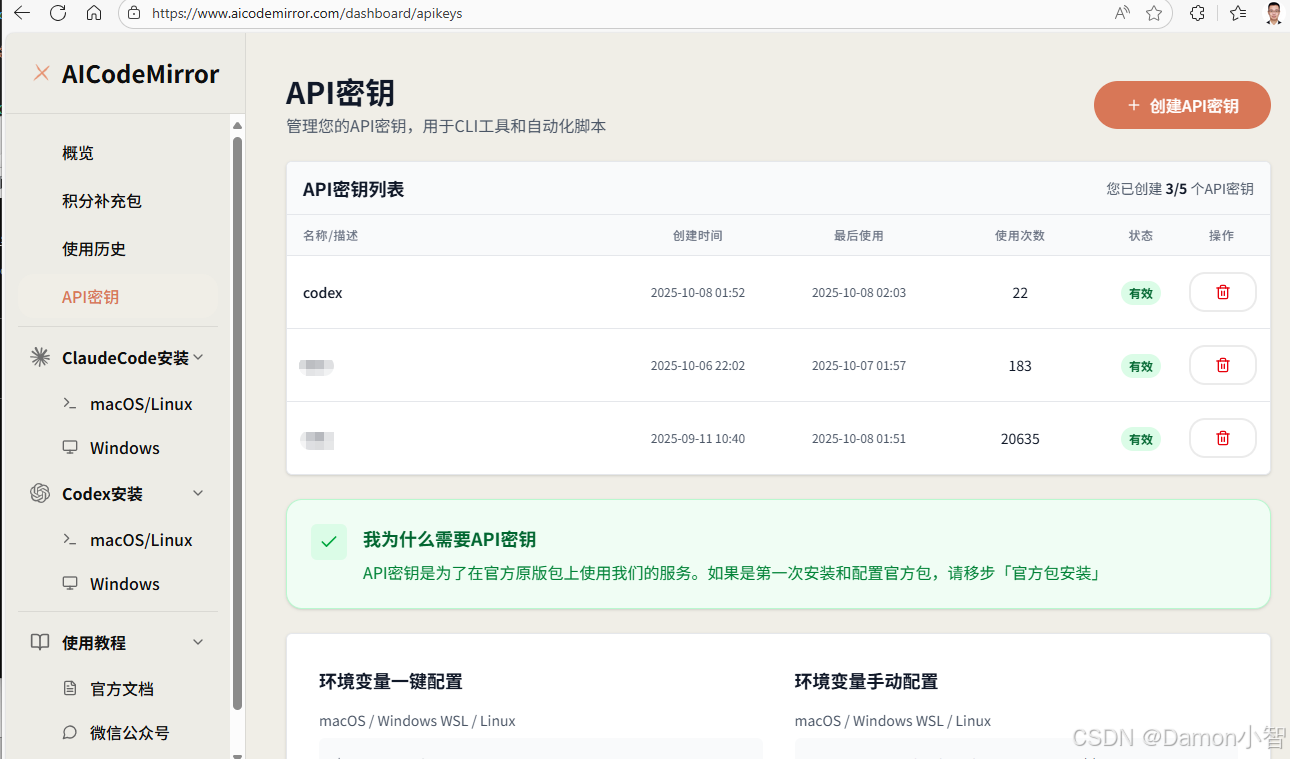Open macOS/Linux under ClaudeCode安装
1290x759 pixels.
(141, 404)
